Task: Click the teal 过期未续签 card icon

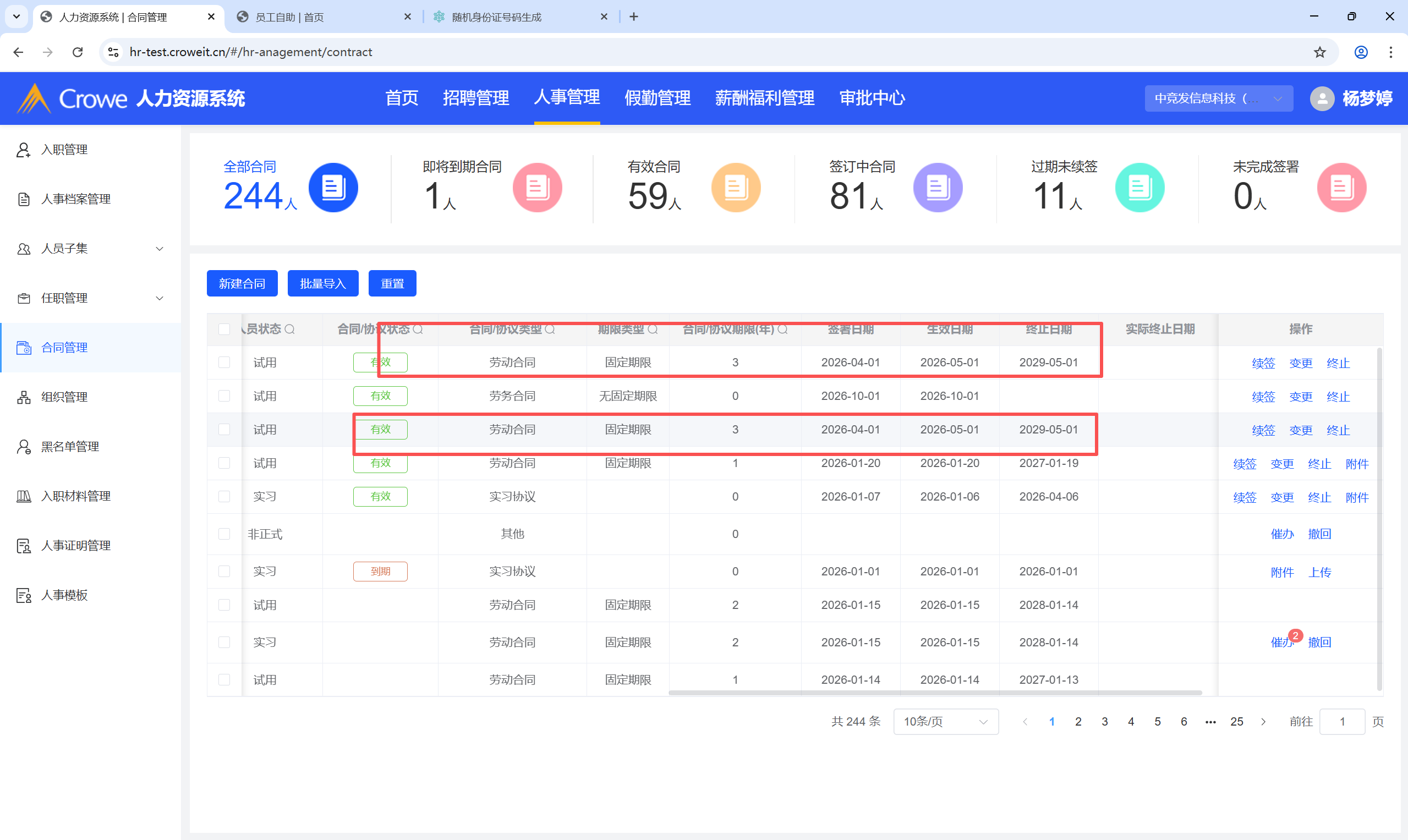Action: click(x=1139, y=188)
